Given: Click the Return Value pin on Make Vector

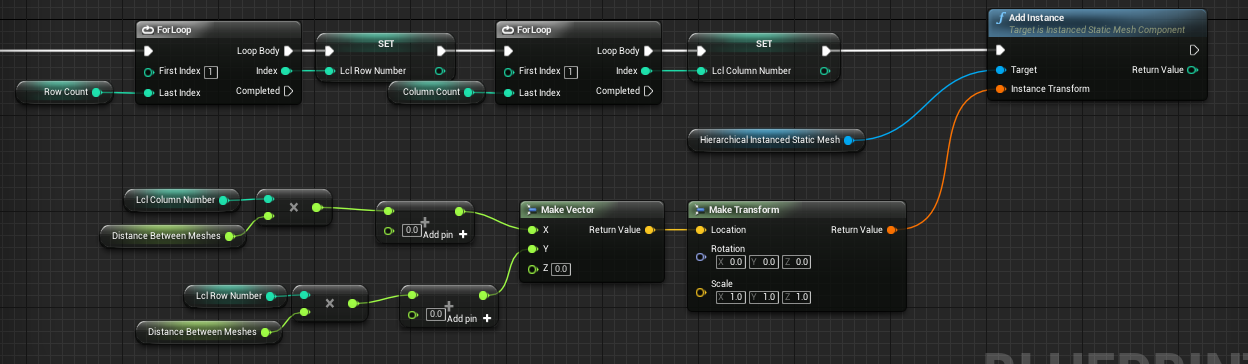Looking at the screenshot, I should (x=649, y=230).
